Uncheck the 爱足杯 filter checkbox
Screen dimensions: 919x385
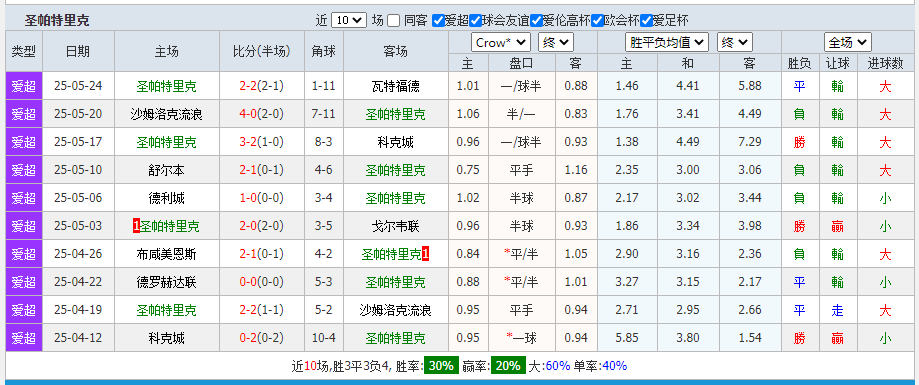coord(646,21)
